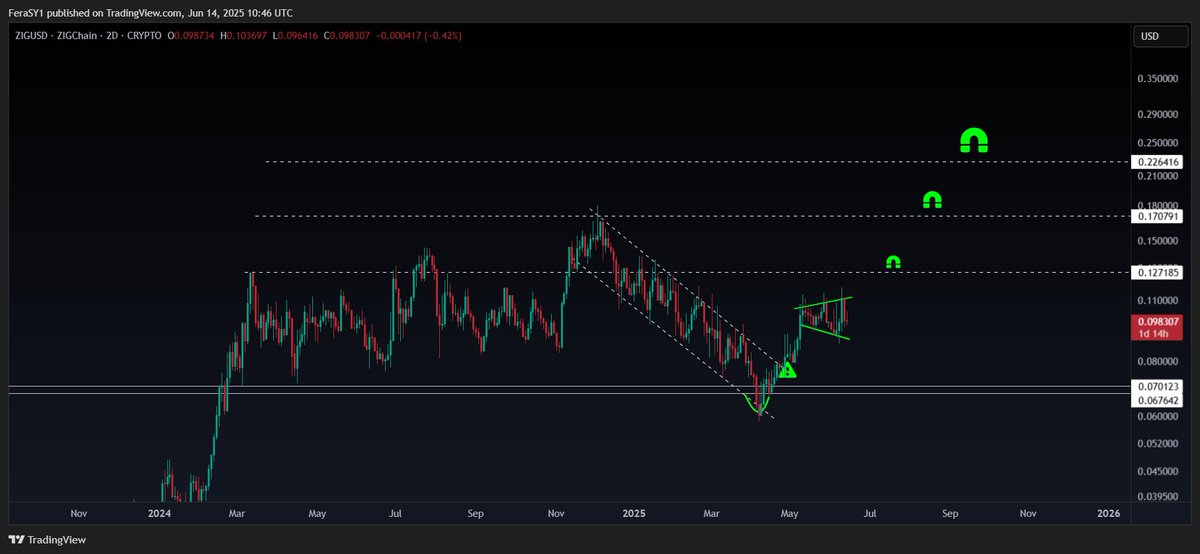Viewport: 1200px width, 554px height.
Task: Click the 0.150000 price axis label
Action: tap(1157, 240)
